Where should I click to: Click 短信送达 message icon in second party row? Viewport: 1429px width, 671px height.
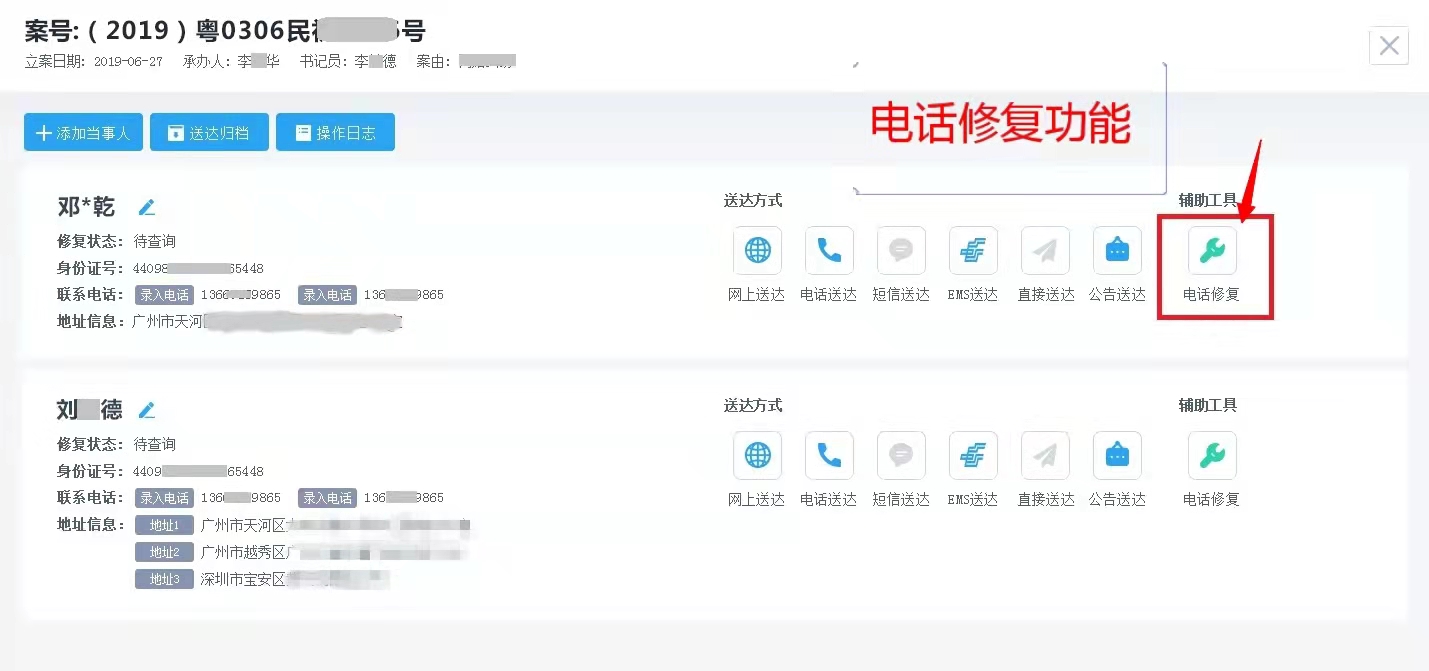pyautogui.click(x=901, y=455)
